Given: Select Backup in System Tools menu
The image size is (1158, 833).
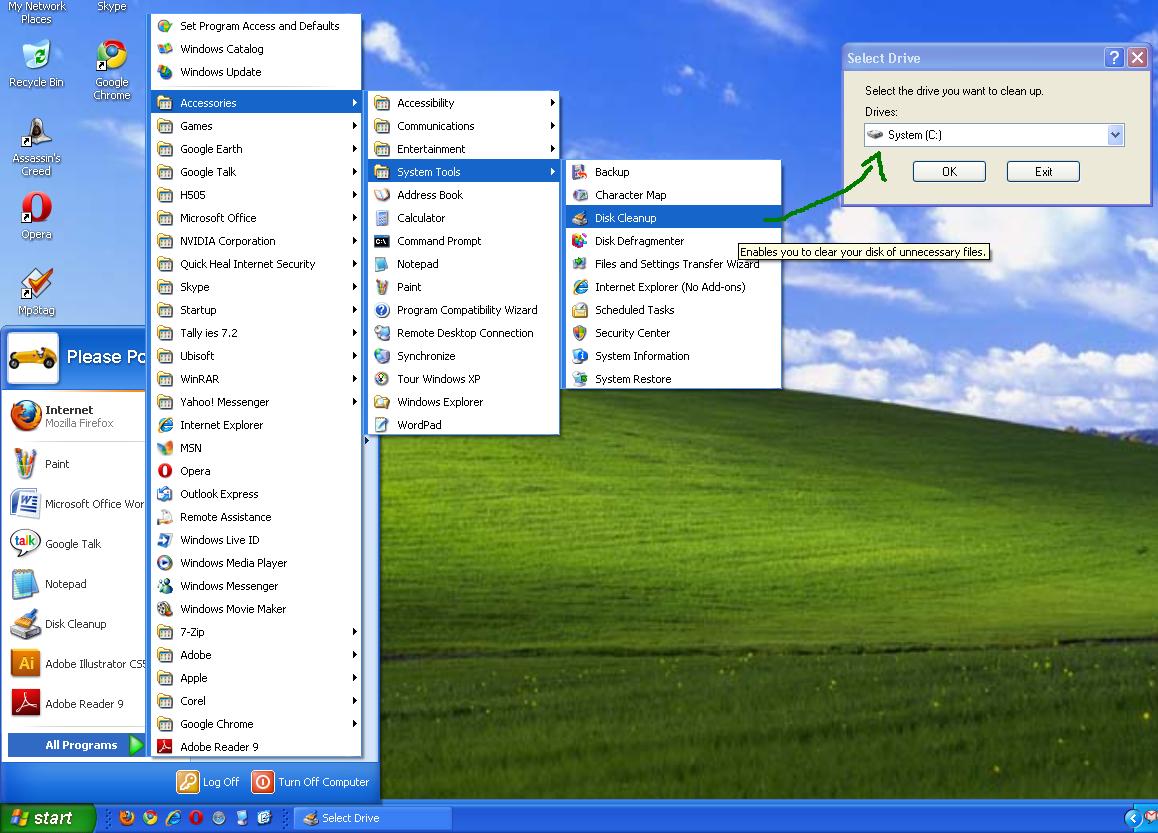Looking at the screenshot, I should 673,171.
